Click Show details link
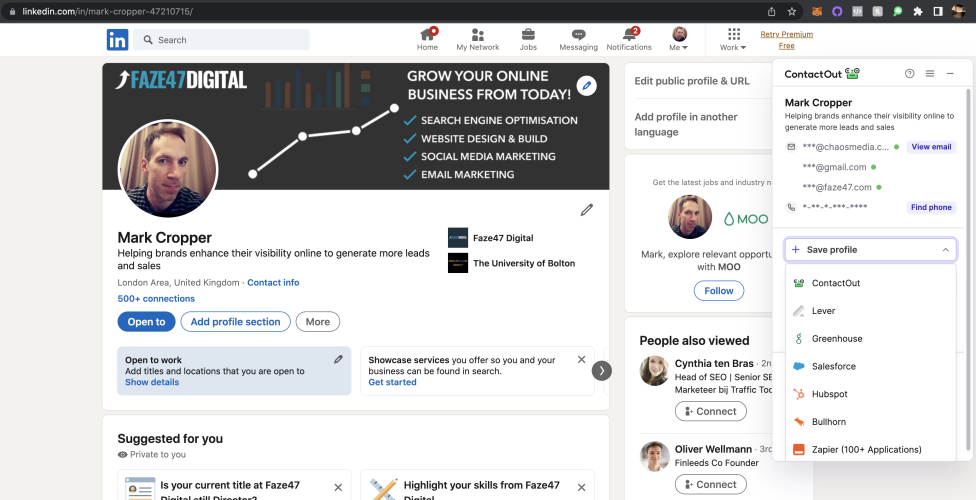The image size is (976, 500). point(152,382)
